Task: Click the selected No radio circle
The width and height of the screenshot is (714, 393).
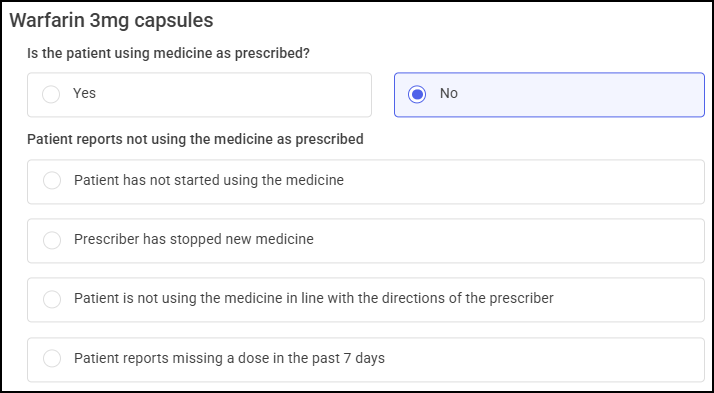Action: click(417, 95)
